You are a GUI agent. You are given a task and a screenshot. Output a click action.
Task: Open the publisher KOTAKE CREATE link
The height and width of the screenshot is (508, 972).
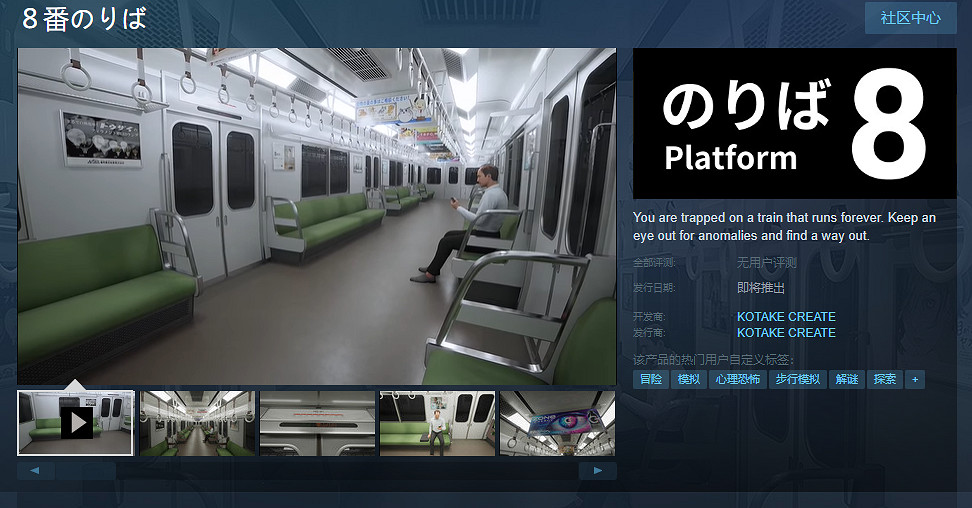click(786, 332)
